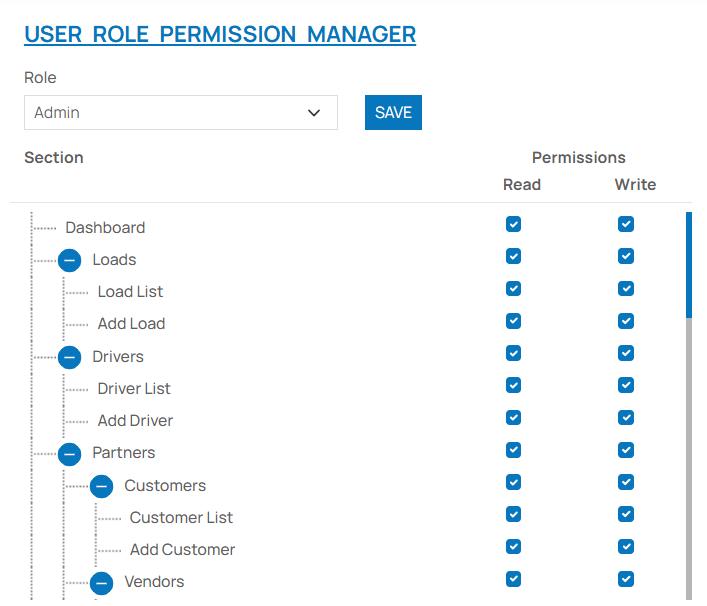Screen dimensions: 707x606
Task: Click the Save button
Action: click(x=393, y=113)
